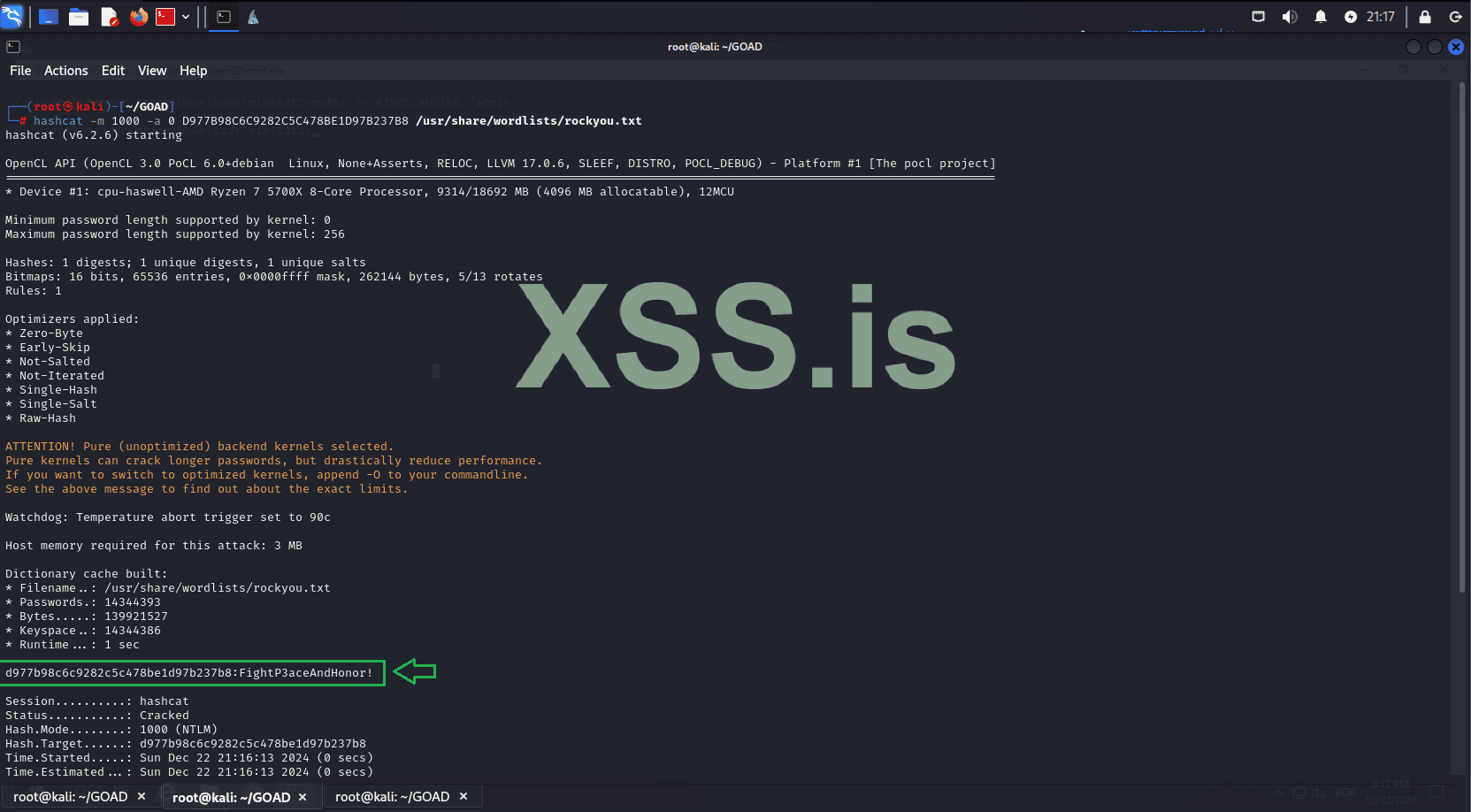Click the 'Device #1: cpu-haswell-AMD Ryzen' line
Viewport: 1471px width, 812px height.
click(370, 192)
